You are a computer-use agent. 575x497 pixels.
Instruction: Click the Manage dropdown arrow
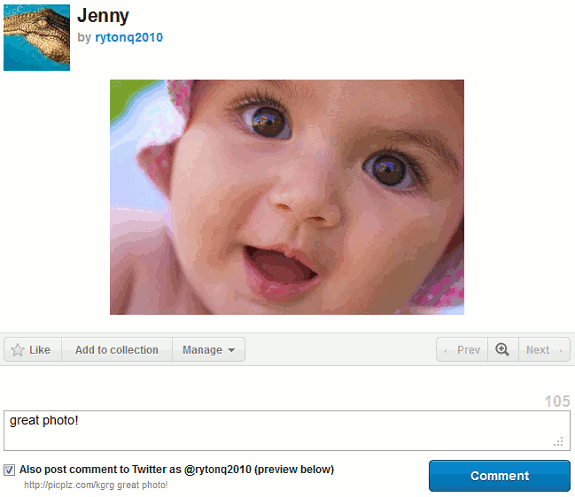pyautogui.click(x=231, y=350)
